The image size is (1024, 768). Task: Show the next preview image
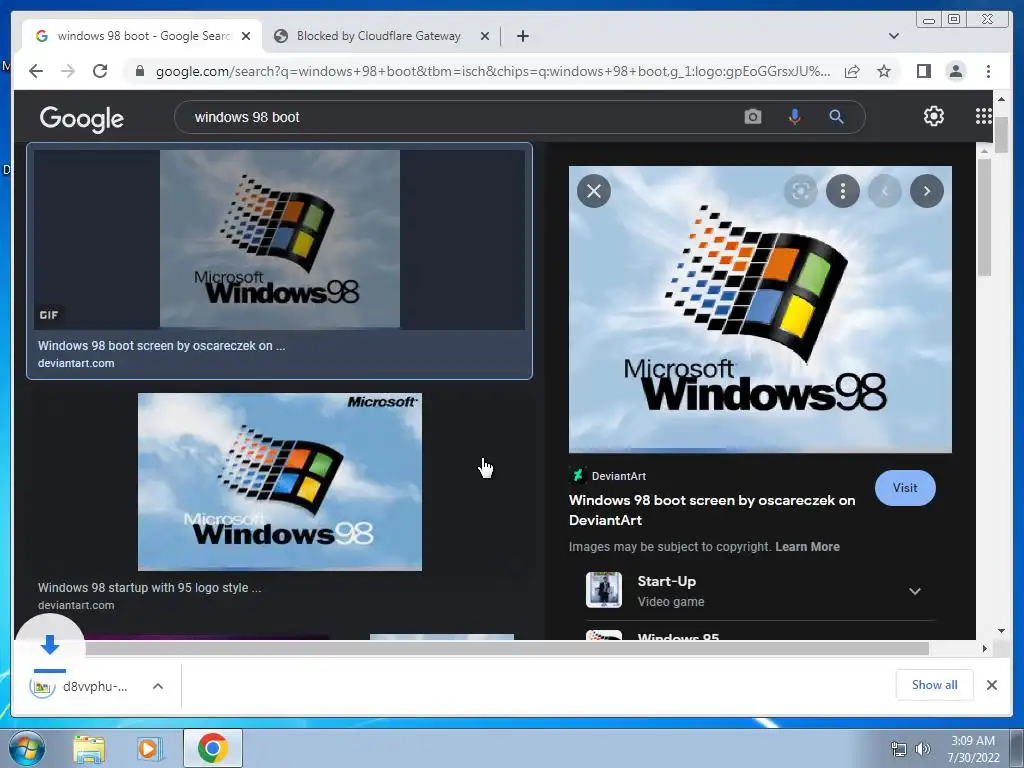[927, 191]
